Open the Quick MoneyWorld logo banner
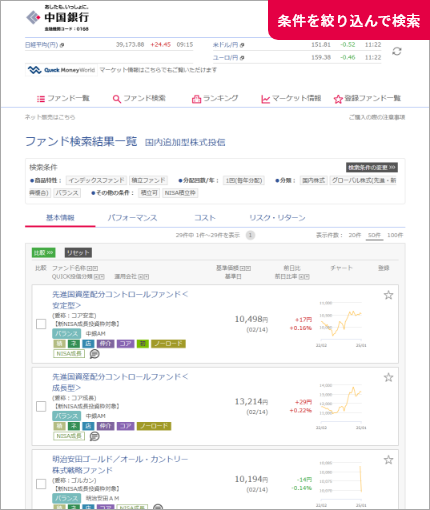Viewport: 430px width, 510px height. pyautogui.click(x=61, y=70)
